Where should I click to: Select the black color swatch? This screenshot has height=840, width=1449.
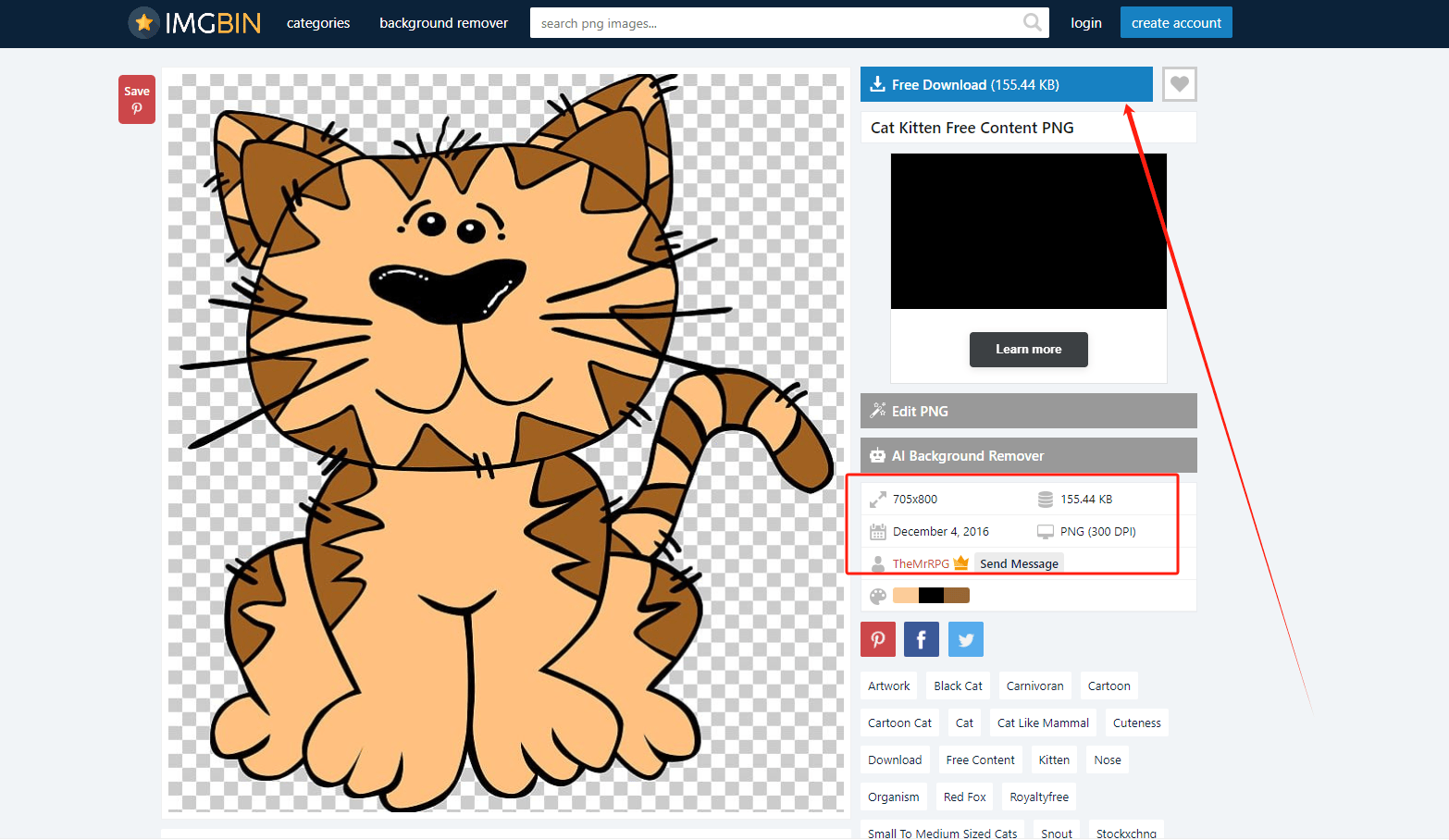click(x=931, y=596)
